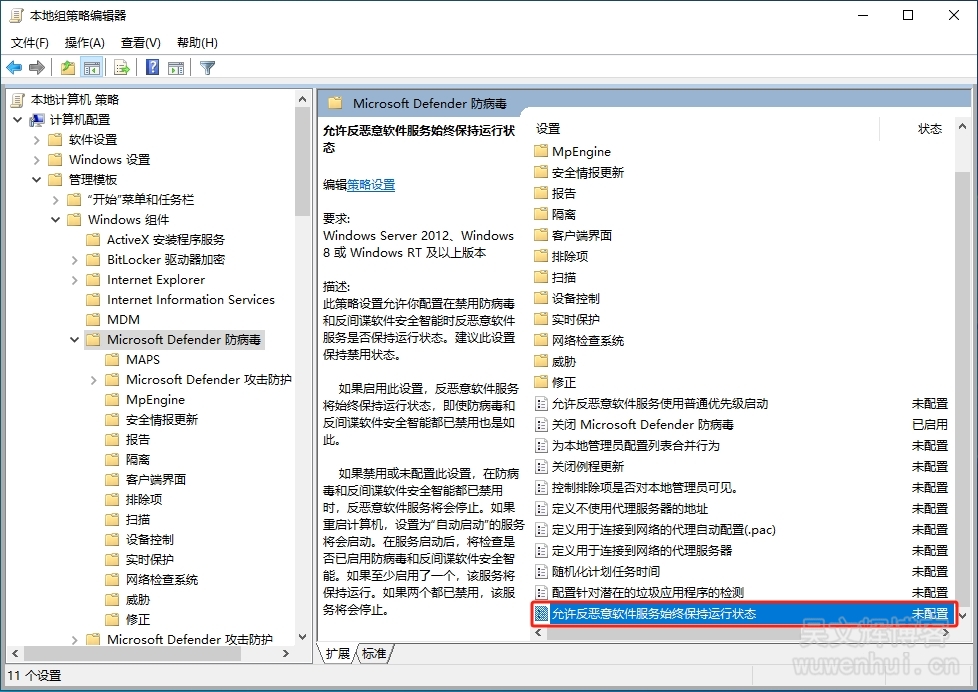Screen dimensions: 978x692
Task: Click the Up one level folder icon
Action: click(67, 68)
